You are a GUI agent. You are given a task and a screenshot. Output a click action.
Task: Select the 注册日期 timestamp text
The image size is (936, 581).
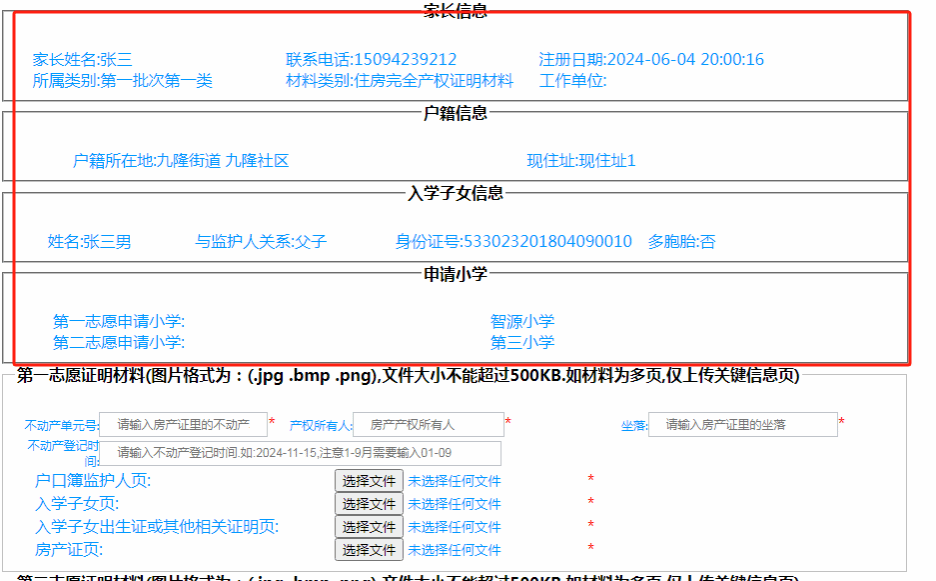tap(651, 60)
